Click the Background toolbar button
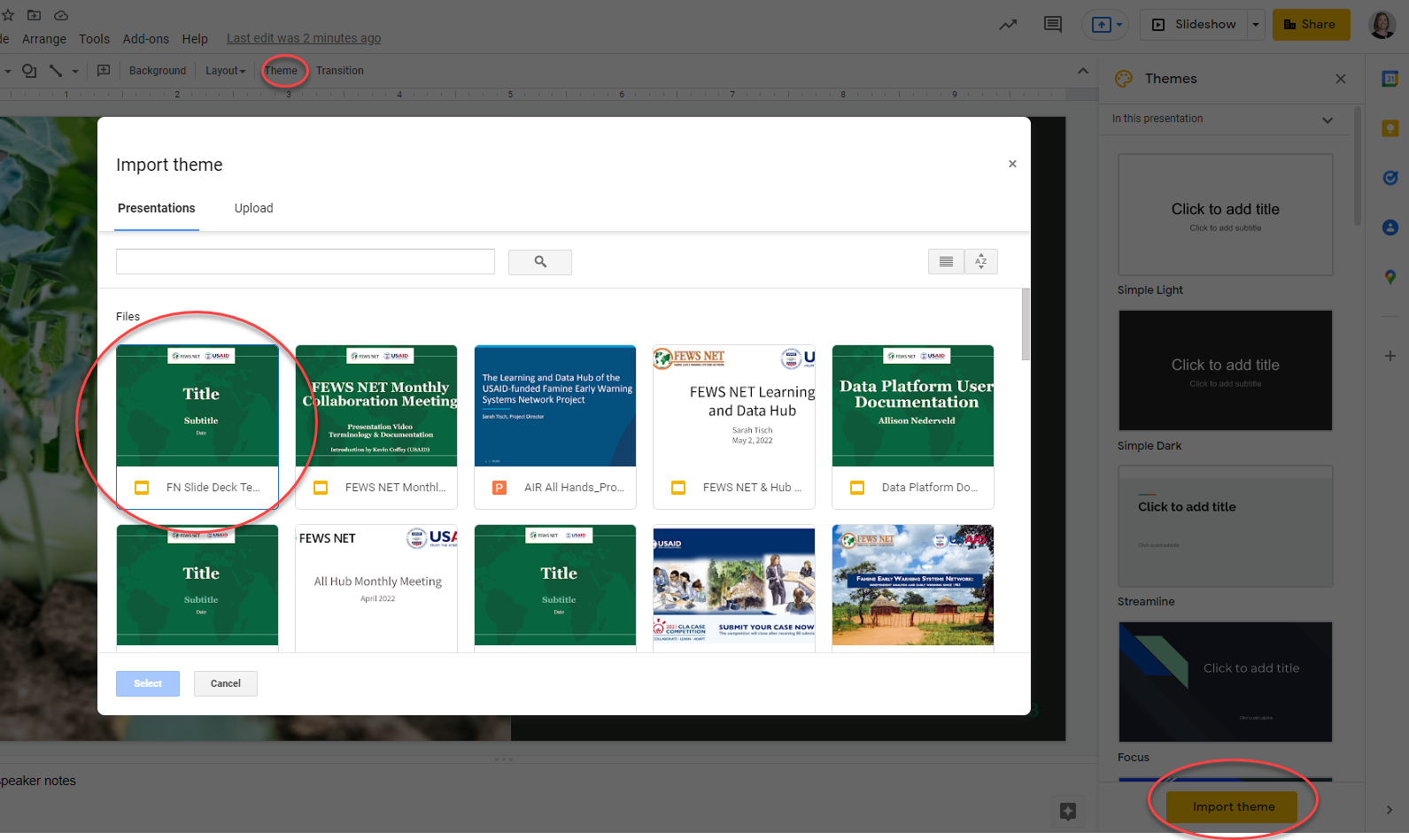Viewport: 1409px width, 840px height. coord(158,71)
